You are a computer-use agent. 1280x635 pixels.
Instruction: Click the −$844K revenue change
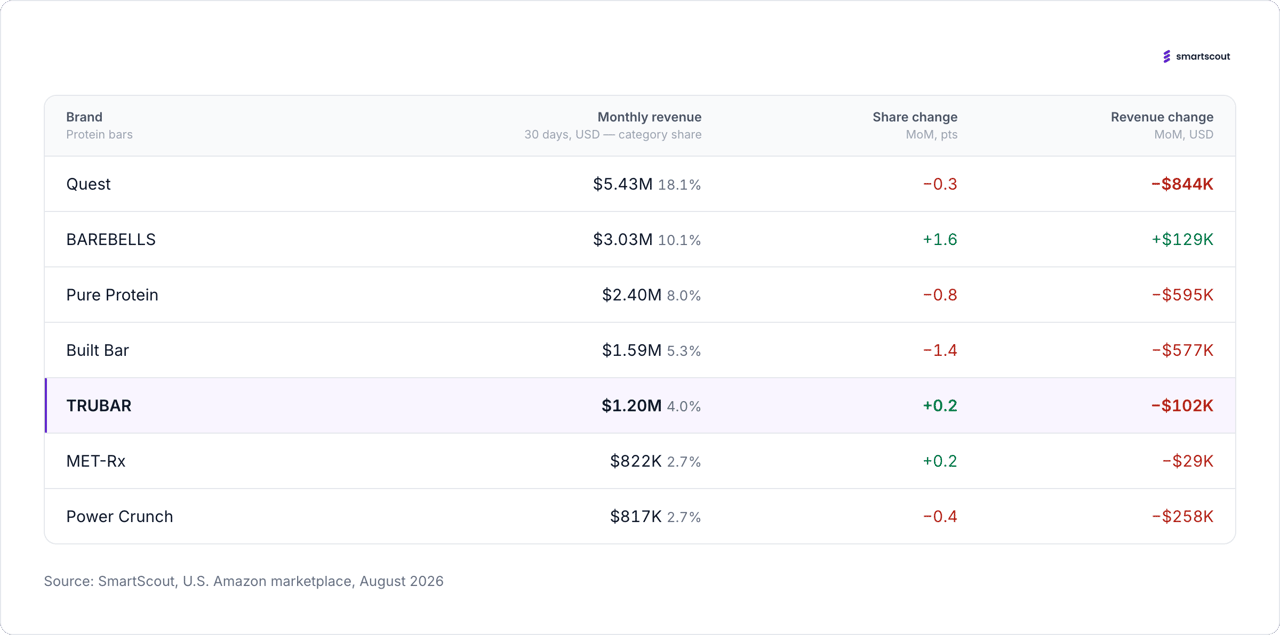[1182, 184]
